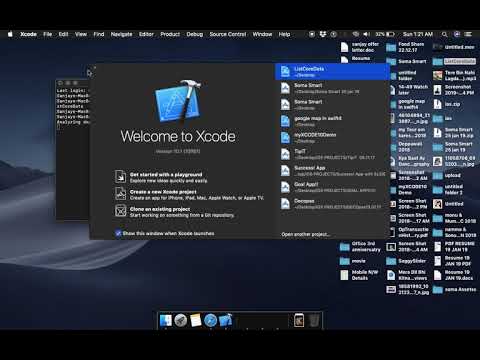
Task: Open Spotlight search magnifier icon
Action: coord(444,34)
